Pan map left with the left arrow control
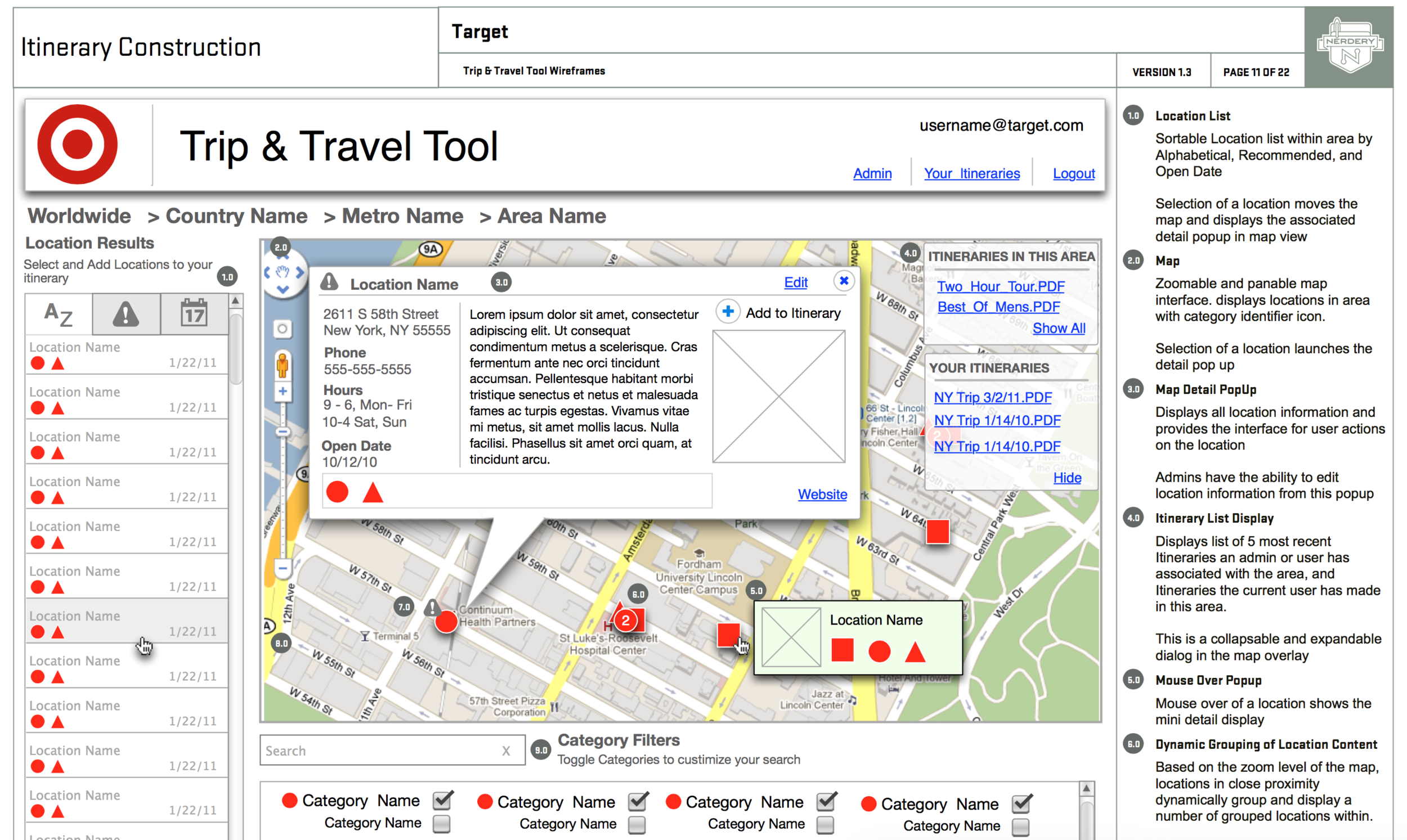 coord(267,273)
